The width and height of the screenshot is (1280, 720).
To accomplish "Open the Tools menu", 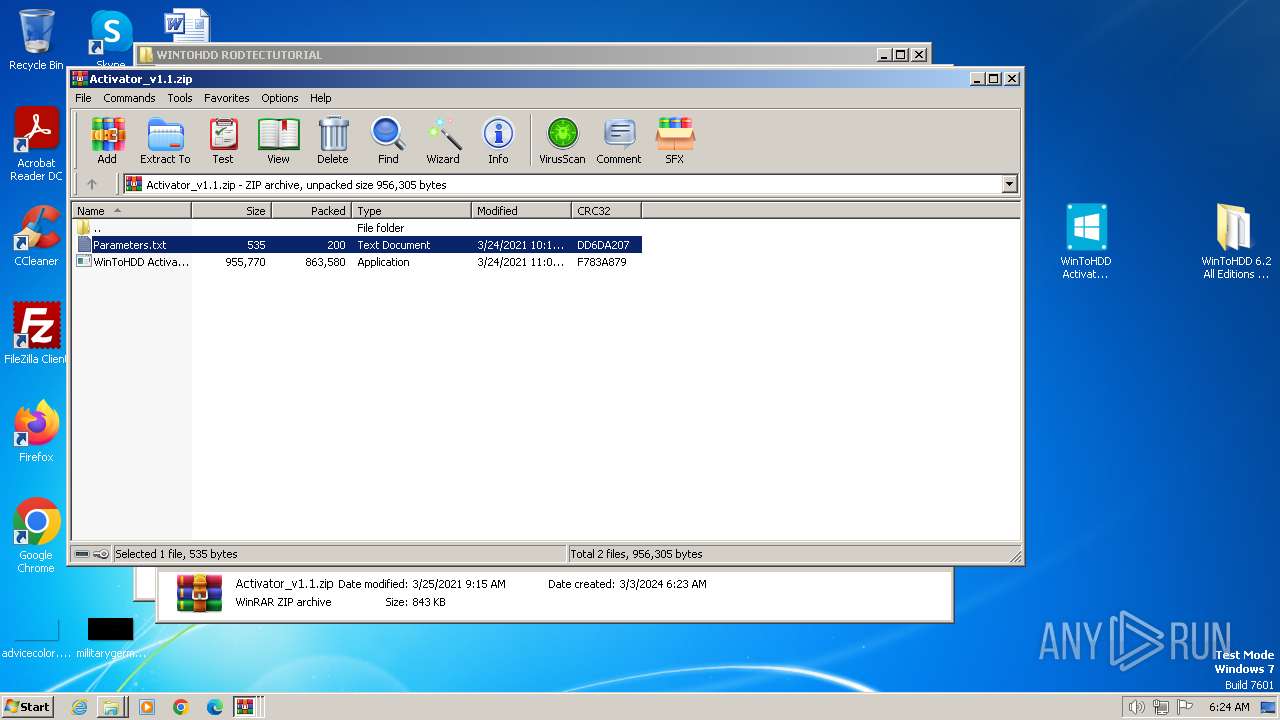I will click(x=180, y=98).
